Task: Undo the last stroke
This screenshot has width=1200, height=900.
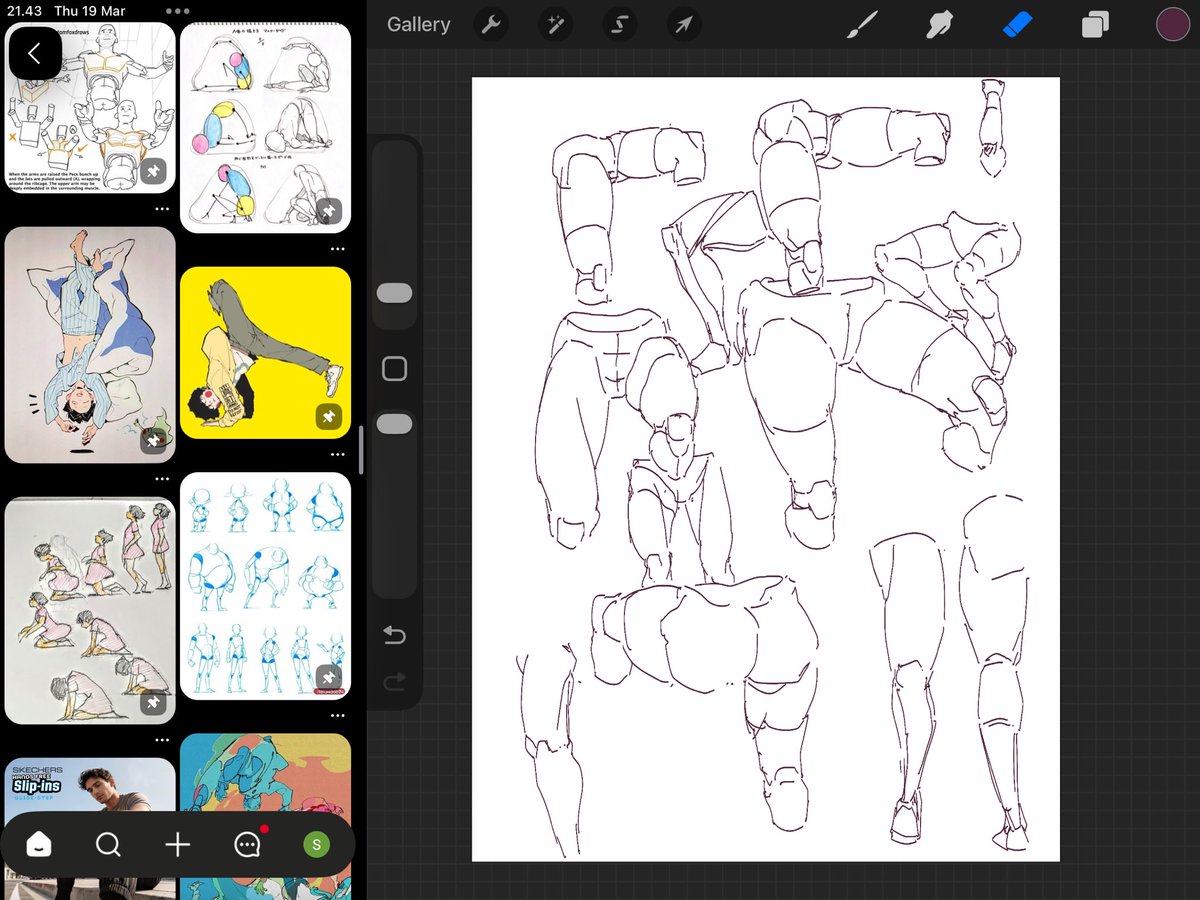Action: 395,635
